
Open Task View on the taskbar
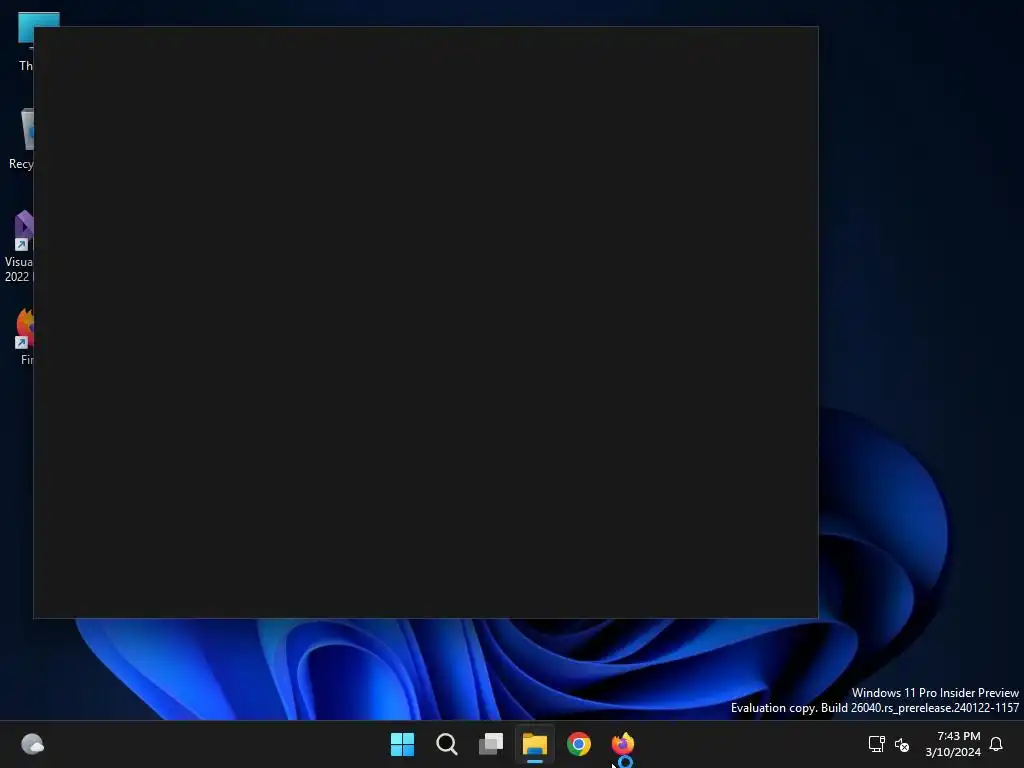coord(490,744)
